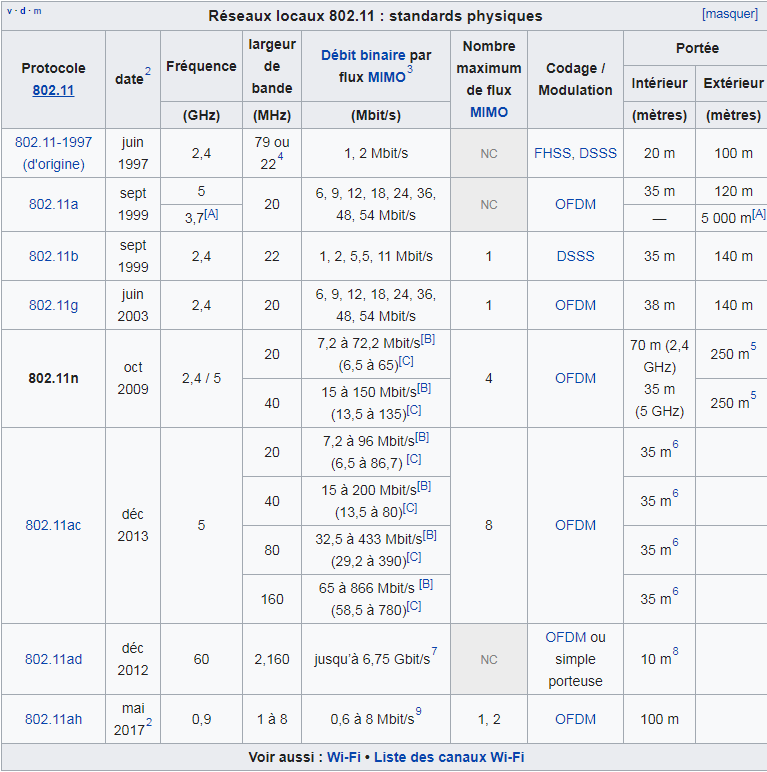Viewport: 767px width, 772px height.
Task: Click DSSS in the 802.11b row
Action: click(x=575, y=256)
